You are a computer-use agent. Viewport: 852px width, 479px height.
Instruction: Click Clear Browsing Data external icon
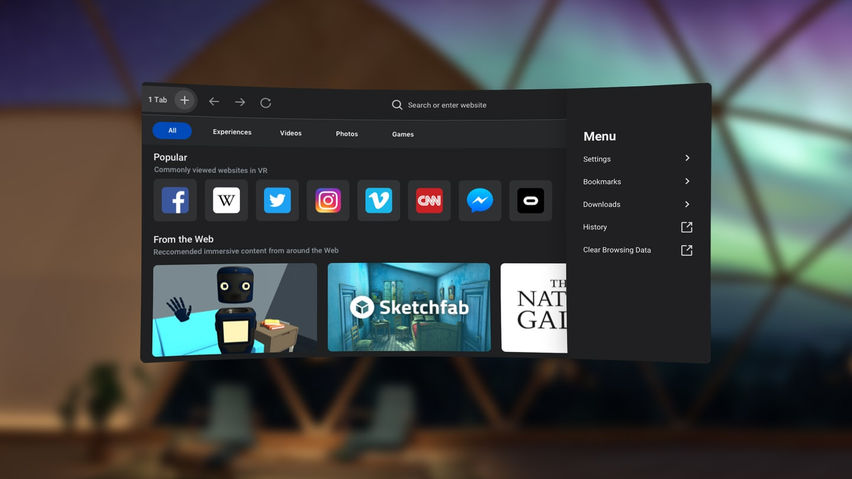[x=687, y=250]
